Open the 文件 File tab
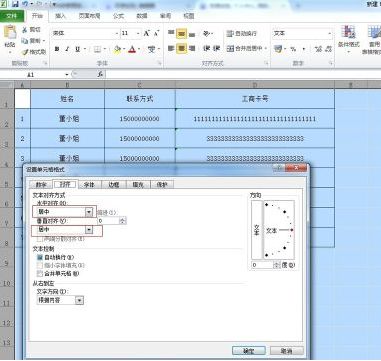The height and width of the screenshot is (361, 381). [x=12, y=16]
